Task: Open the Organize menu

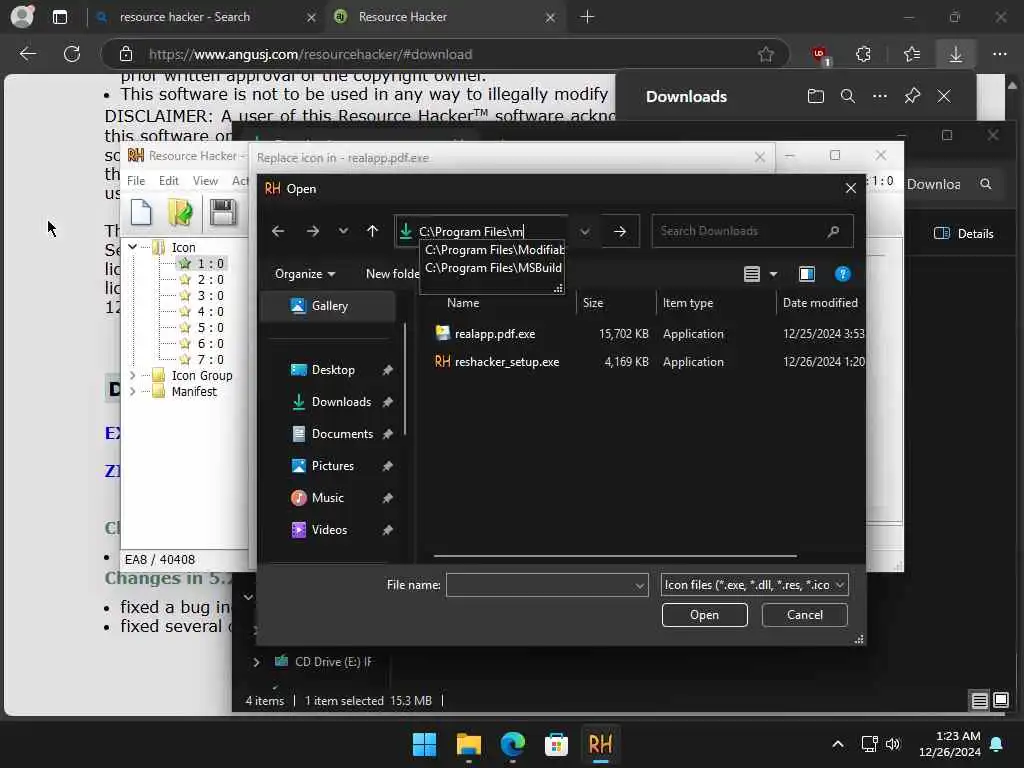Action: [304, 274]
